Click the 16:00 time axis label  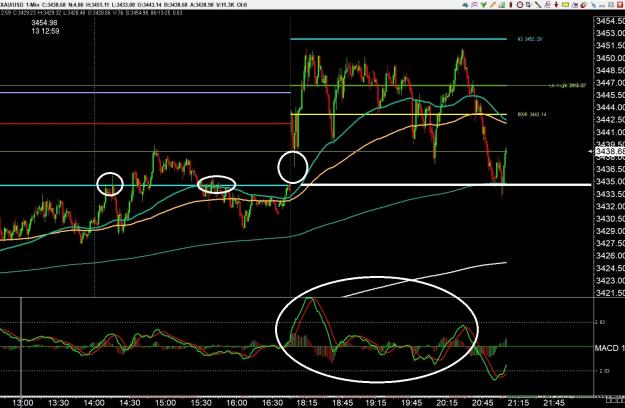pos(237,403)
